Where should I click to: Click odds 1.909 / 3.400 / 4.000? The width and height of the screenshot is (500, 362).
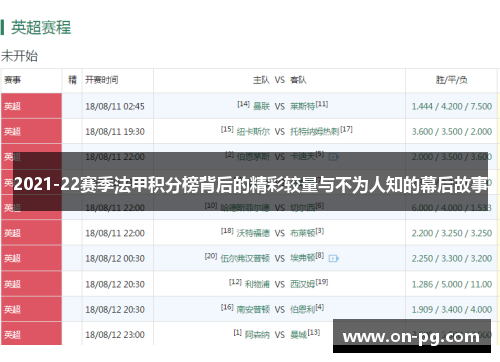(452, 310)
